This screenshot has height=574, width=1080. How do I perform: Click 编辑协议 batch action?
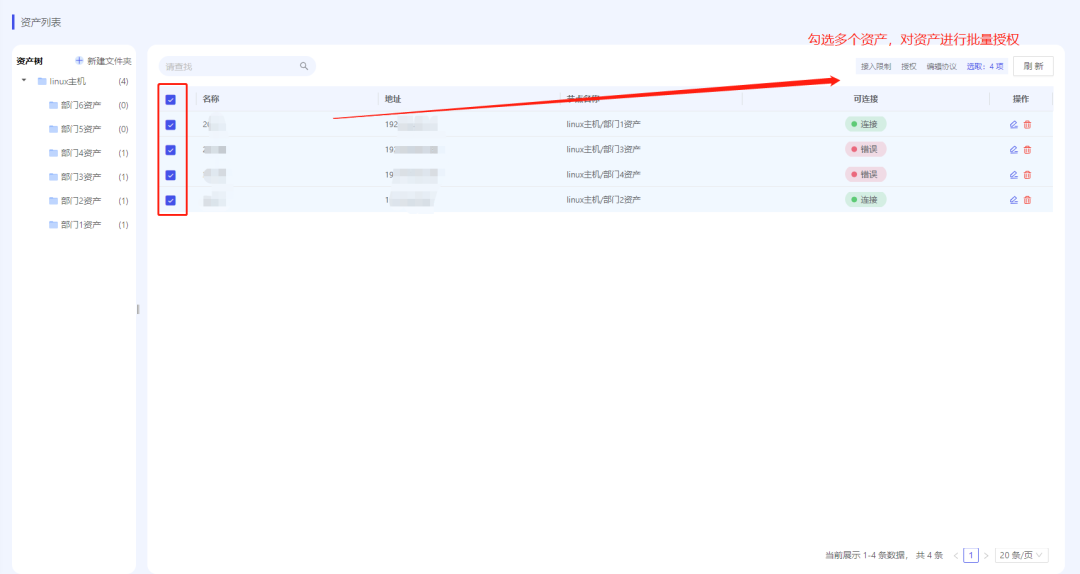point(941,66)
